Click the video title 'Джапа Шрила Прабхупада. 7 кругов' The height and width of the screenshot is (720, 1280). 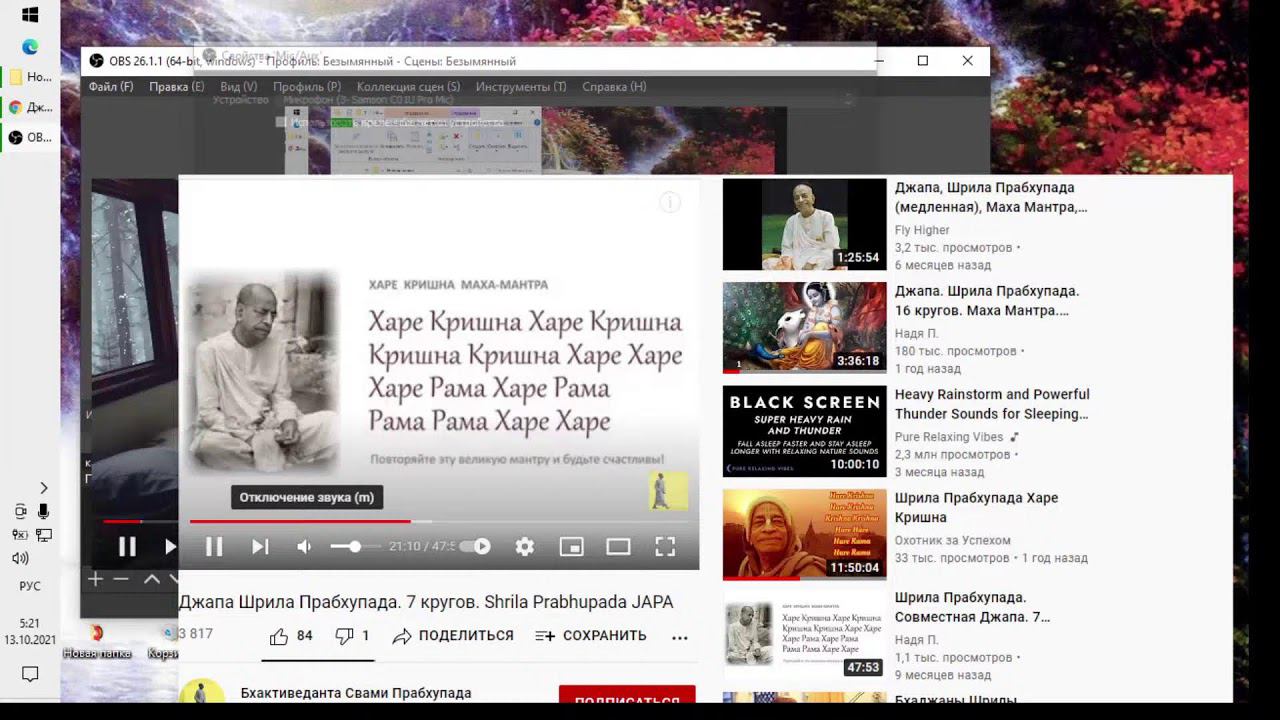[x=426, y=602]
